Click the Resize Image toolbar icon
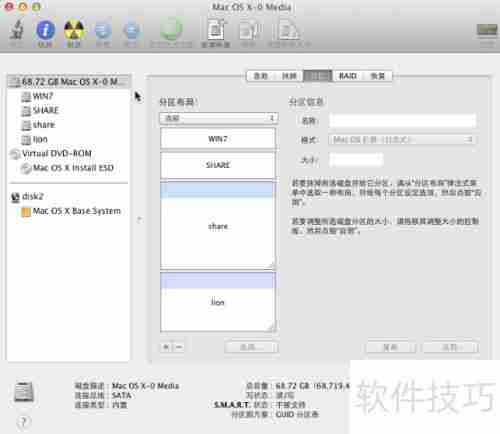The width and height of the screenshot is (500, 434). click(289, 30)
